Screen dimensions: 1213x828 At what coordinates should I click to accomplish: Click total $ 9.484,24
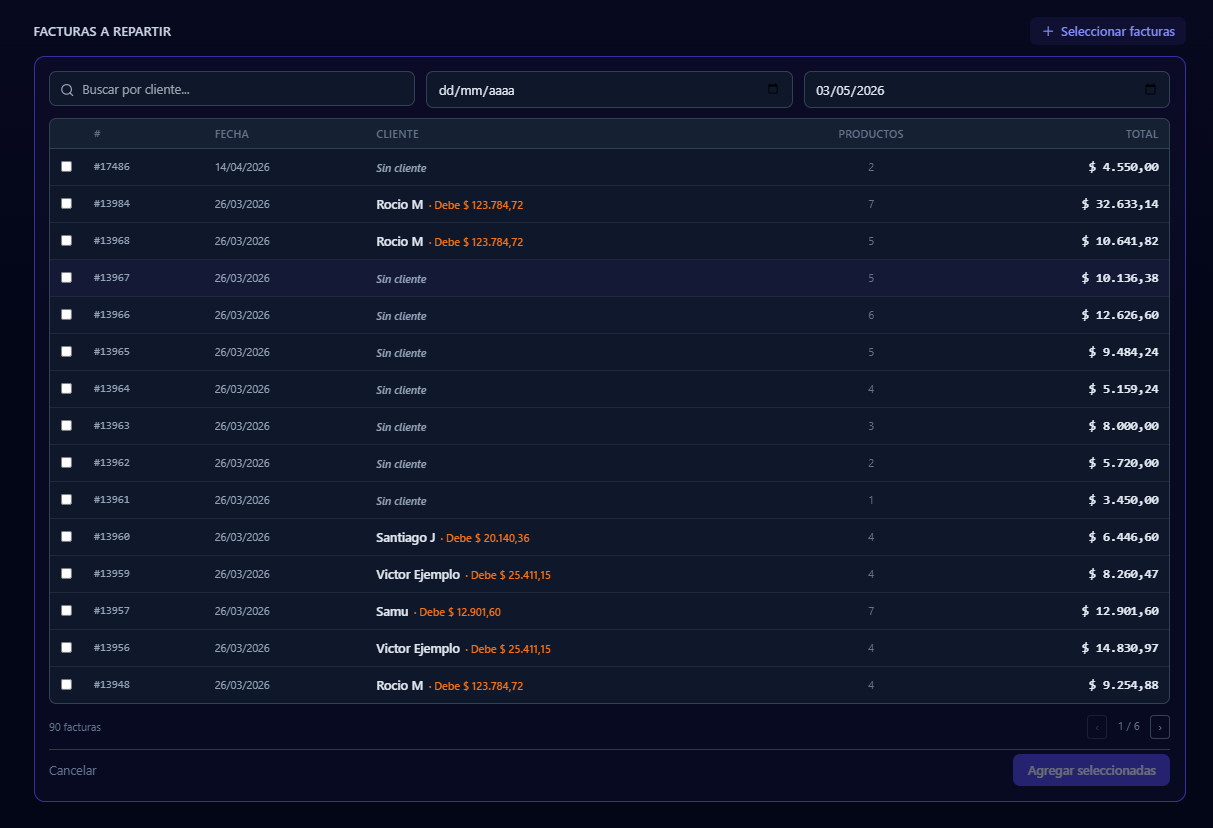[x=1124, y=352]
